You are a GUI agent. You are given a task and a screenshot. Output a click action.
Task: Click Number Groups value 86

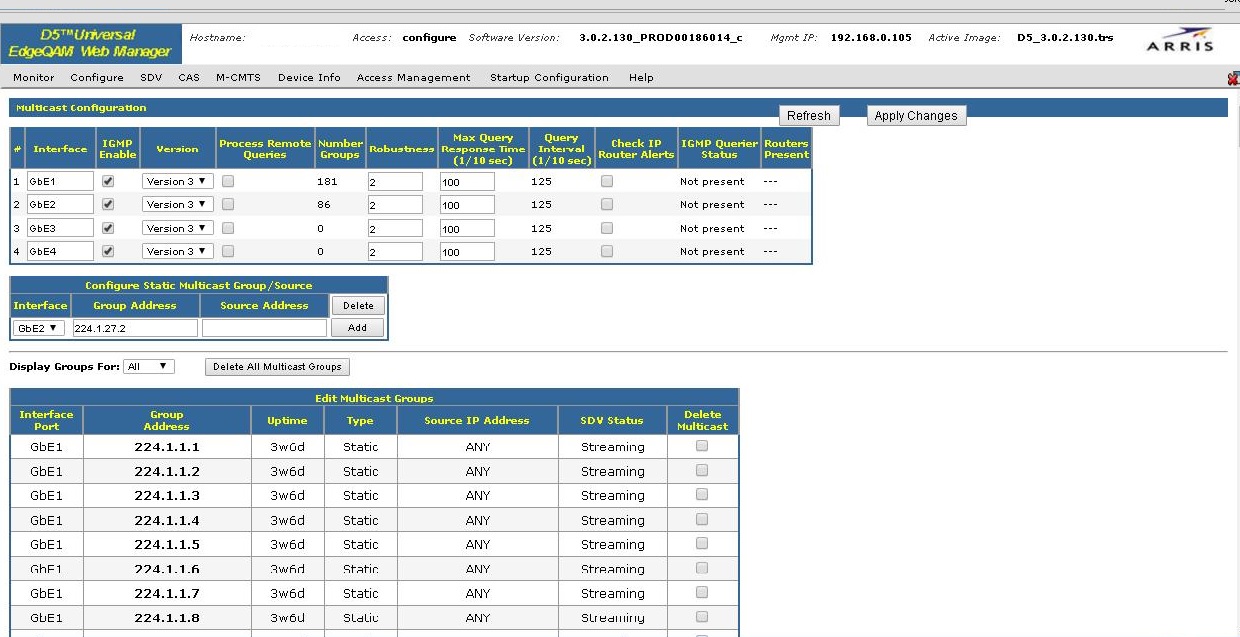tap(324, 205)
